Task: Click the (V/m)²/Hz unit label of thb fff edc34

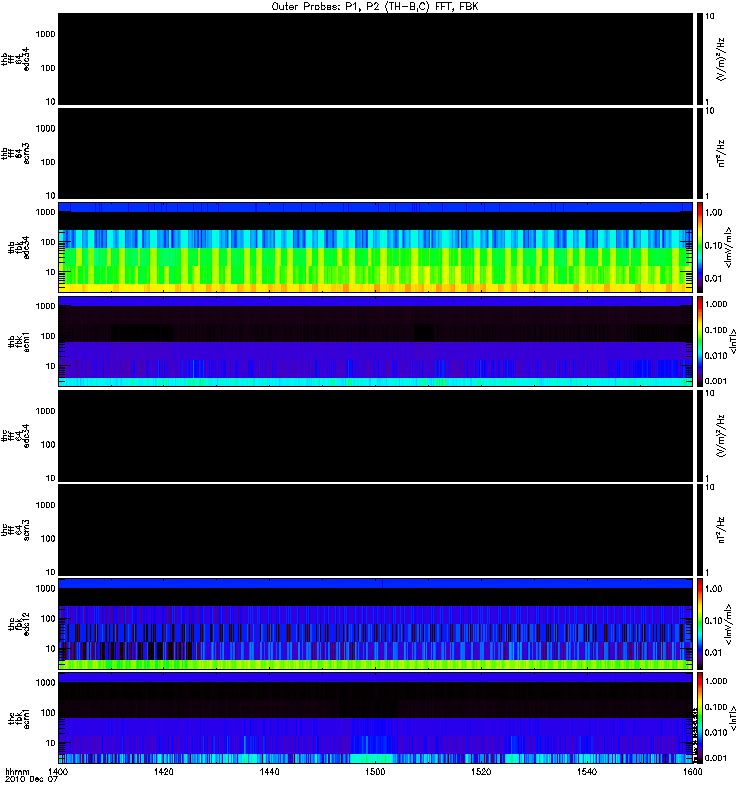Action: click(721, 59)
